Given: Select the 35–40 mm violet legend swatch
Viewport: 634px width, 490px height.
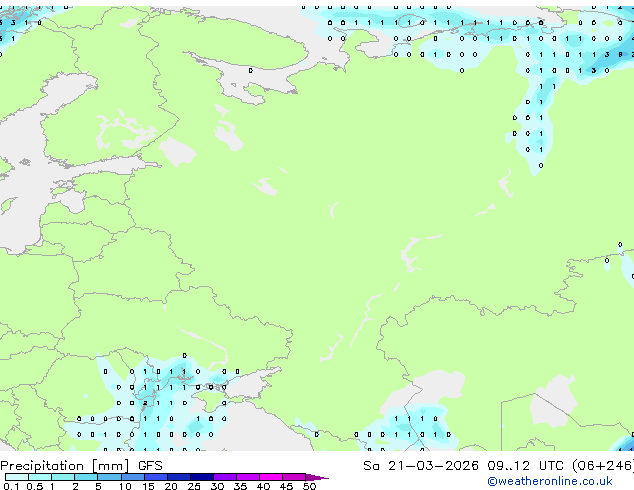Looking at the screenshot, I should coord(247,477).
